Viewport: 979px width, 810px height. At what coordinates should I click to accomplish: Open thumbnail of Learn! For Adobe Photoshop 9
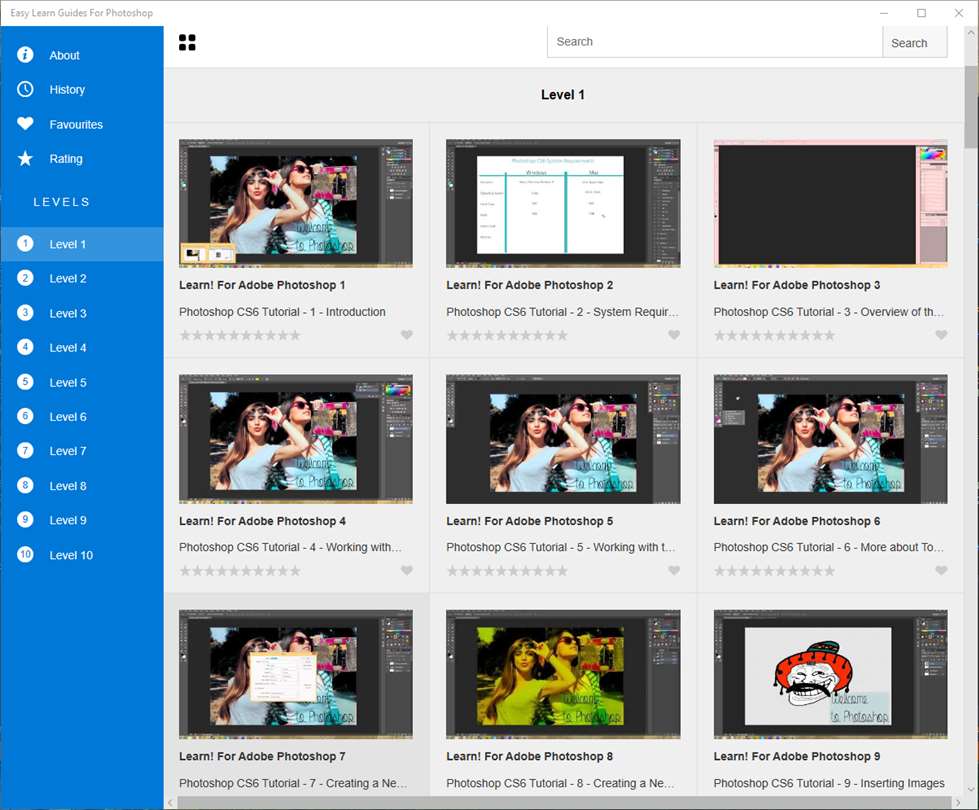coord(830,674)
